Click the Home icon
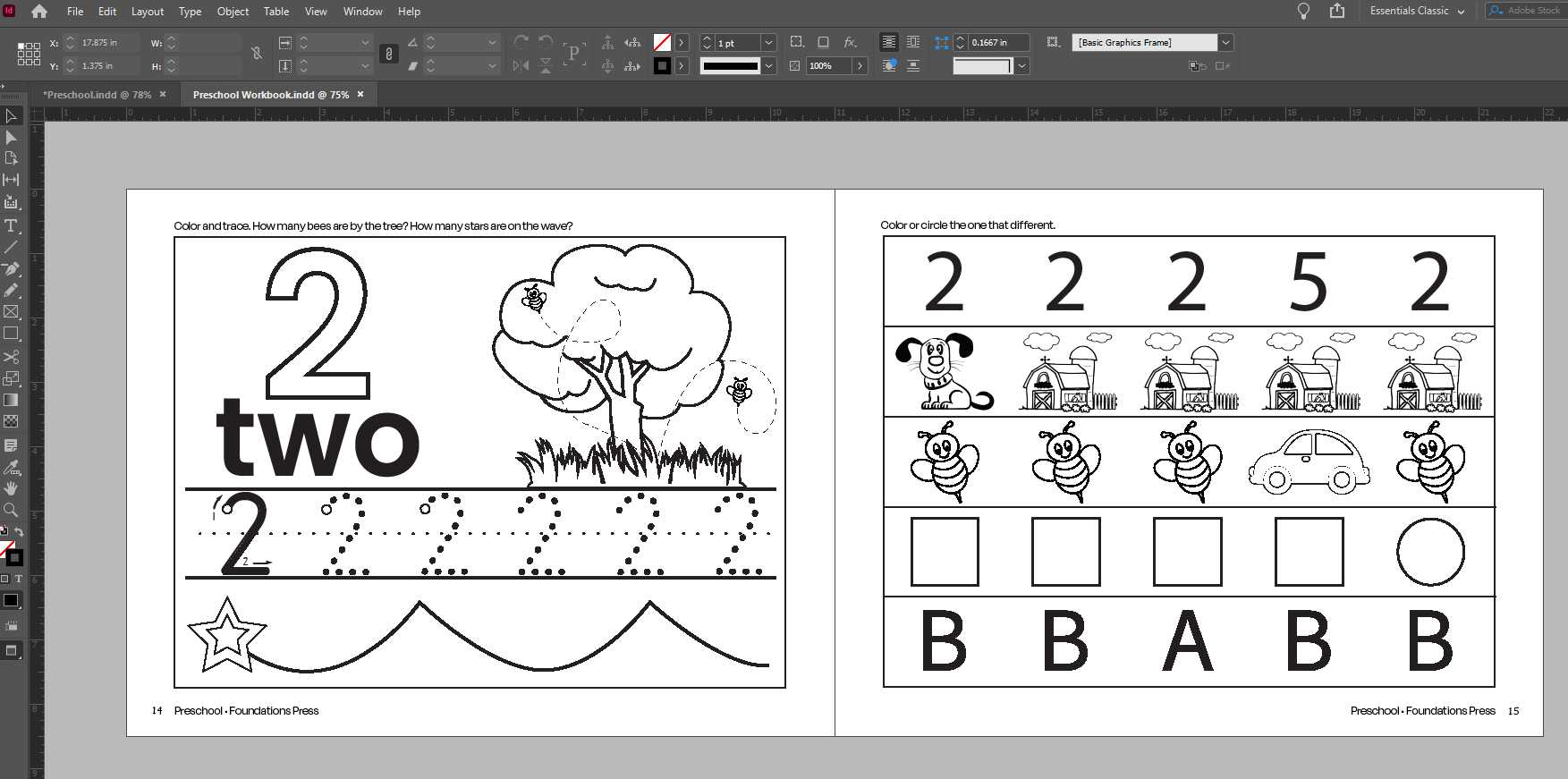 (x=39, y=12)
